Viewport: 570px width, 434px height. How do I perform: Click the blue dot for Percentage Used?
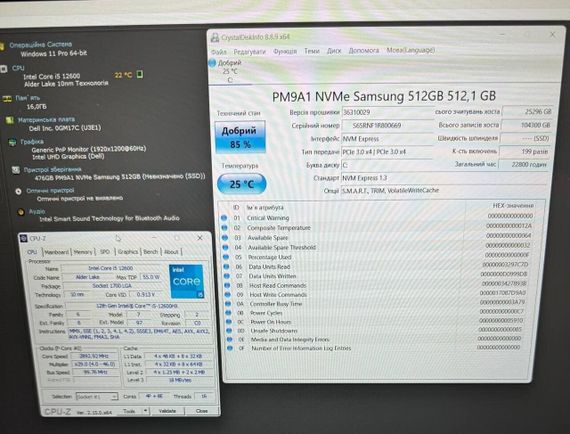(x=226, y=257)
